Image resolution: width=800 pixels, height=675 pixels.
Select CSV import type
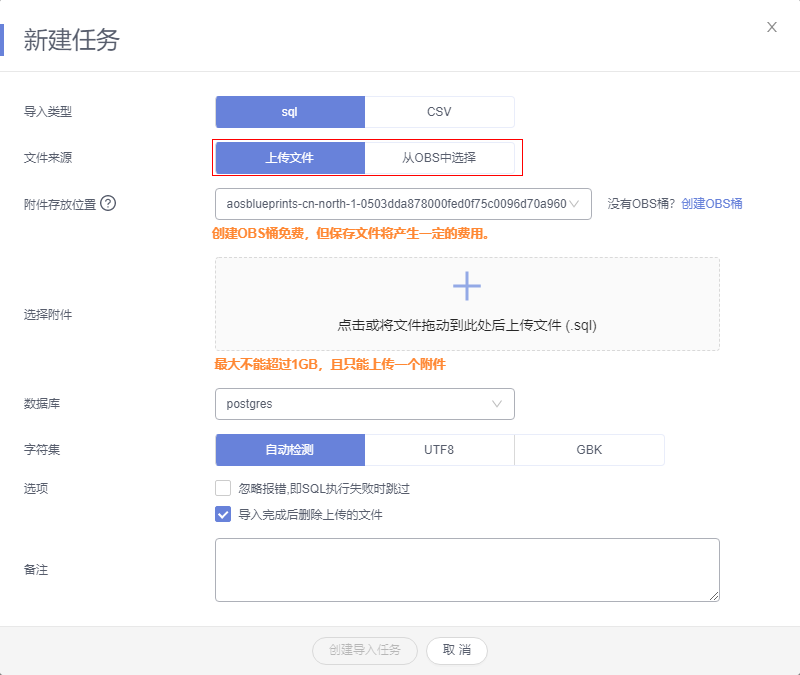439,112
